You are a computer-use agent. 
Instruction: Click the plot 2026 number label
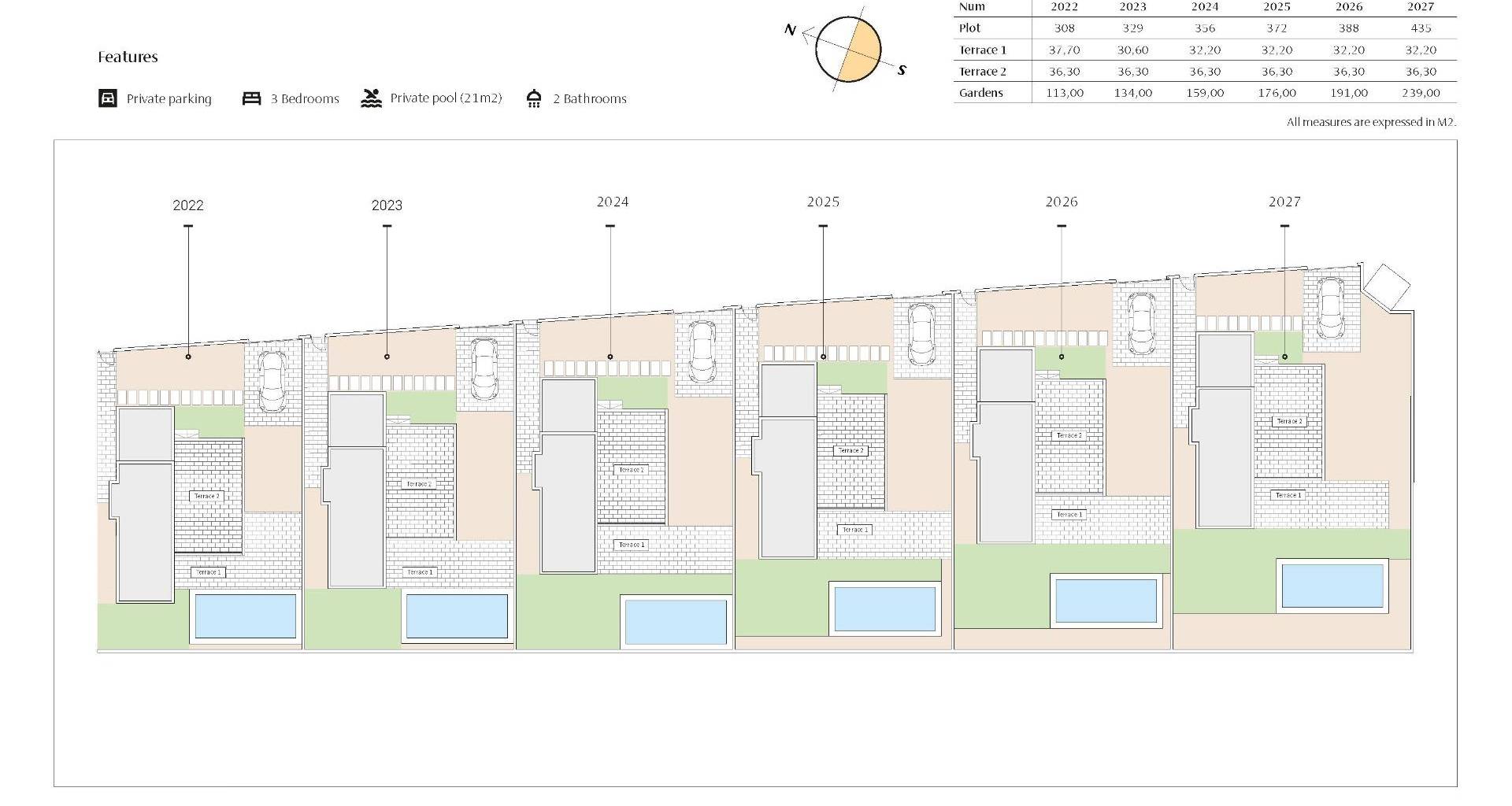pyautogui.click(x=1061, y=202)
